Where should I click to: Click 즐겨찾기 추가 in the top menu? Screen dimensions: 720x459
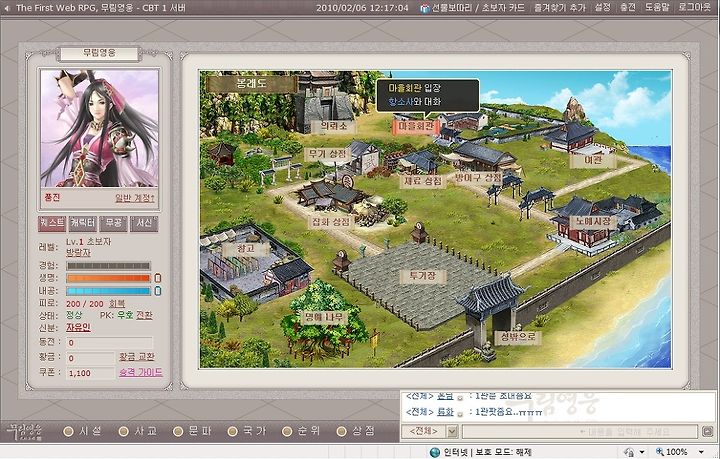[x=559, y=8]
